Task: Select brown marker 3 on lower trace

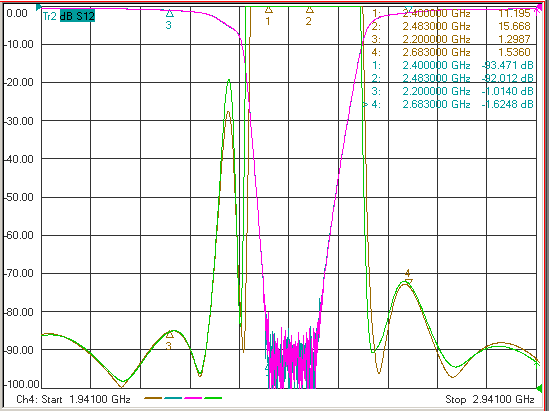Action: click(169, 335)
